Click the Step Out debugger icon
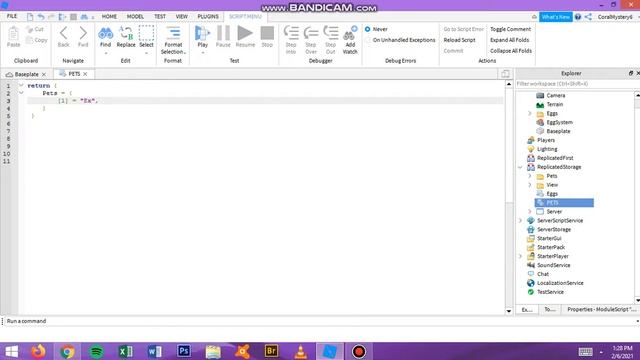Screen dimensions: 640x360 point(331,33)
